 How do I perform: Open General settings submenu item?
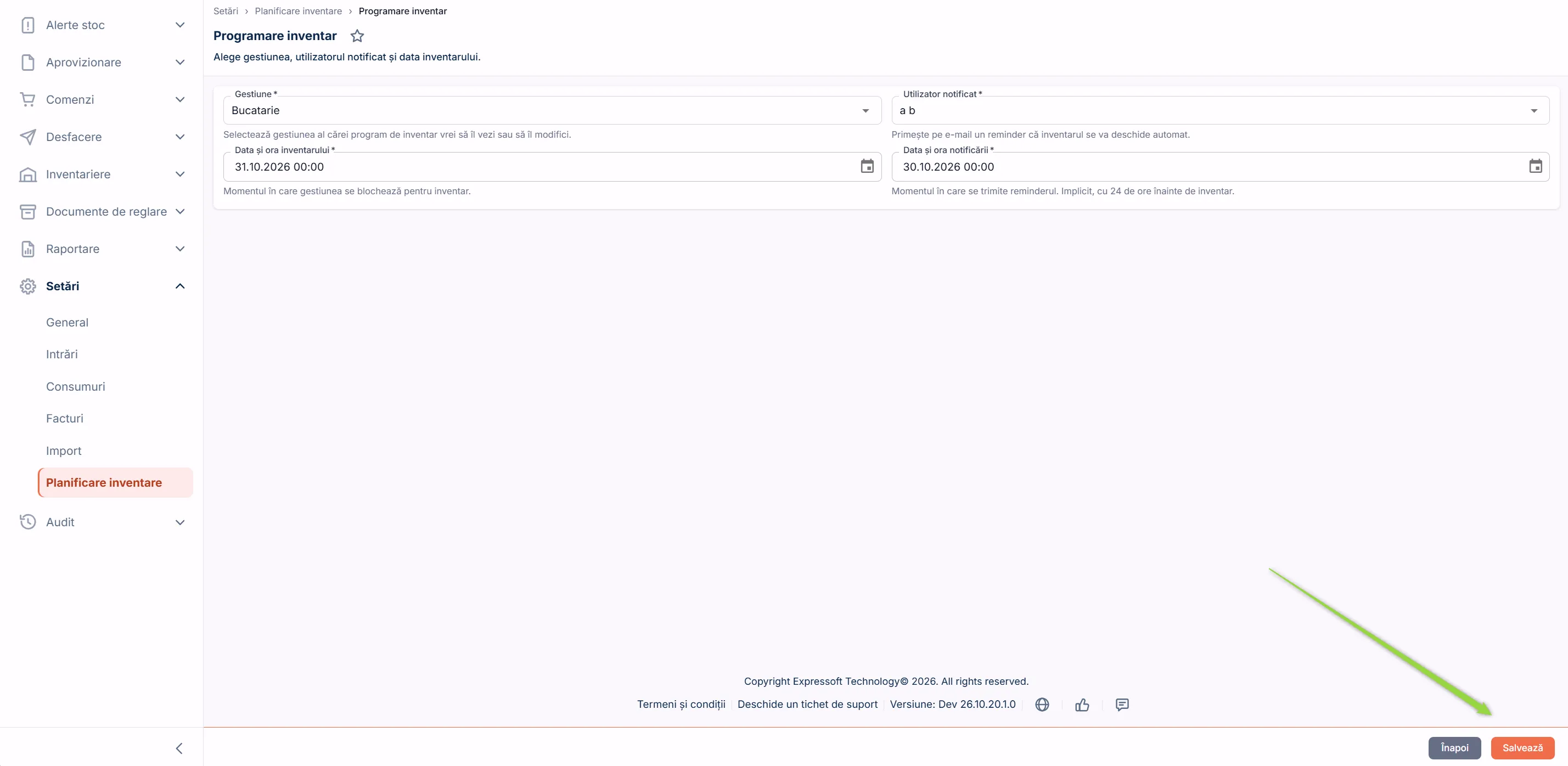tap(67, 323)
